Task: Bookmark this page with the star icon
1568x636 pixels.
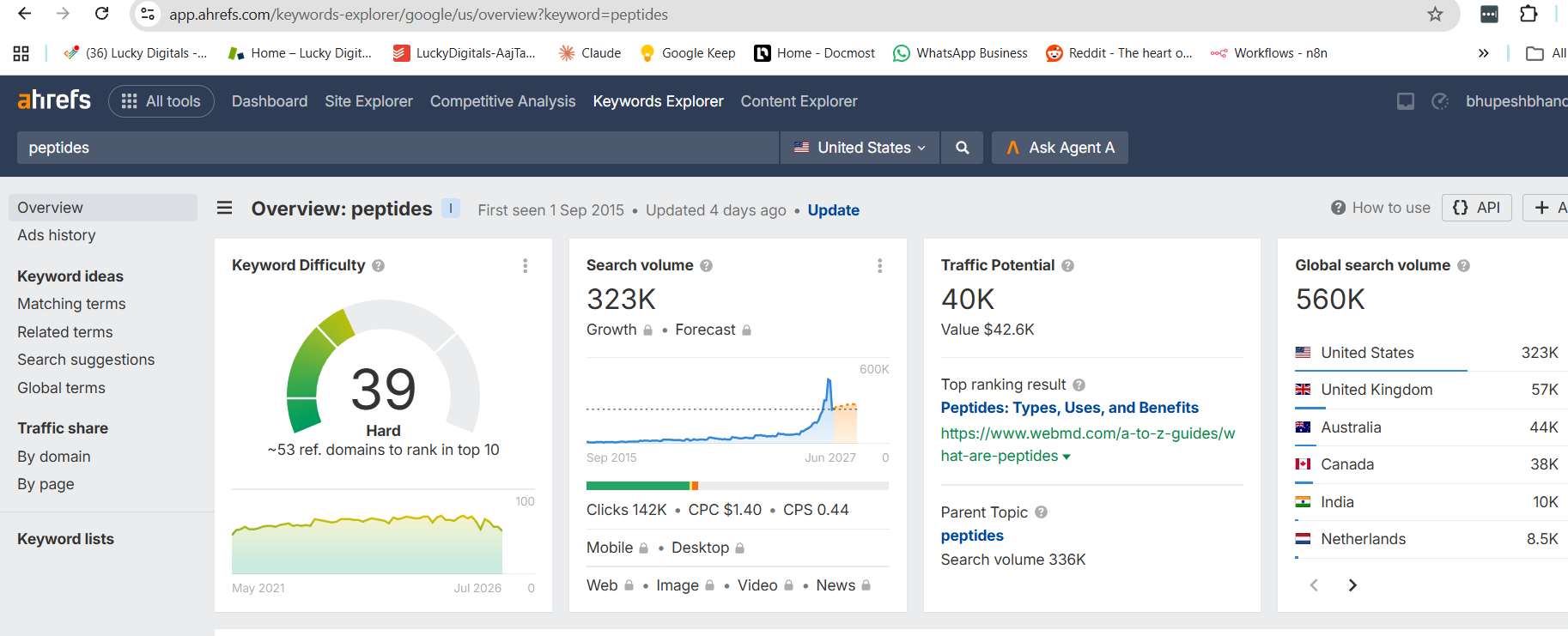Action: click(1435, 15)
